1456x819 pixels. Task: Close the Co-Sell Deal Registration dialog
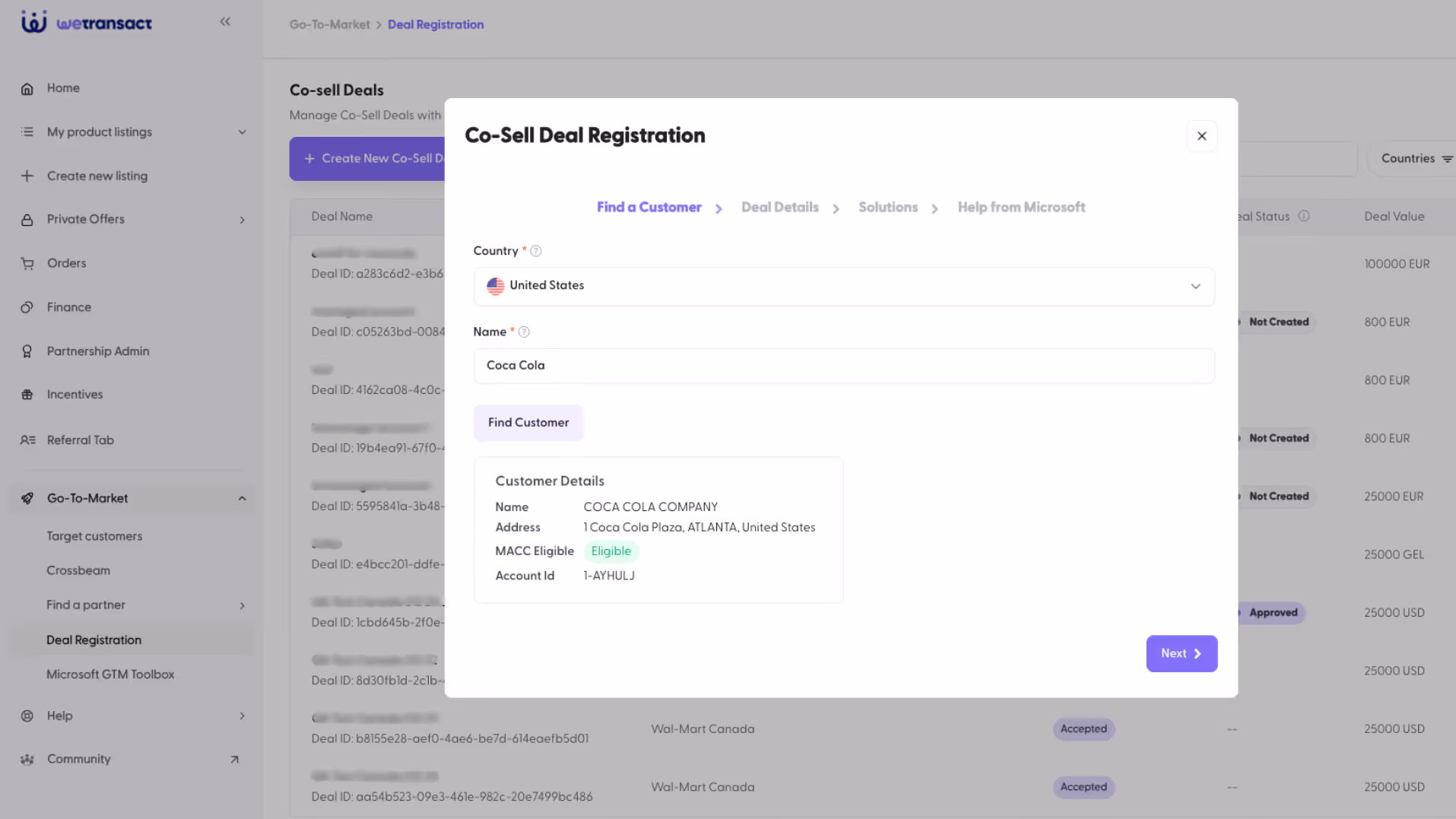pyautogui.click(x=1201, y=136)
